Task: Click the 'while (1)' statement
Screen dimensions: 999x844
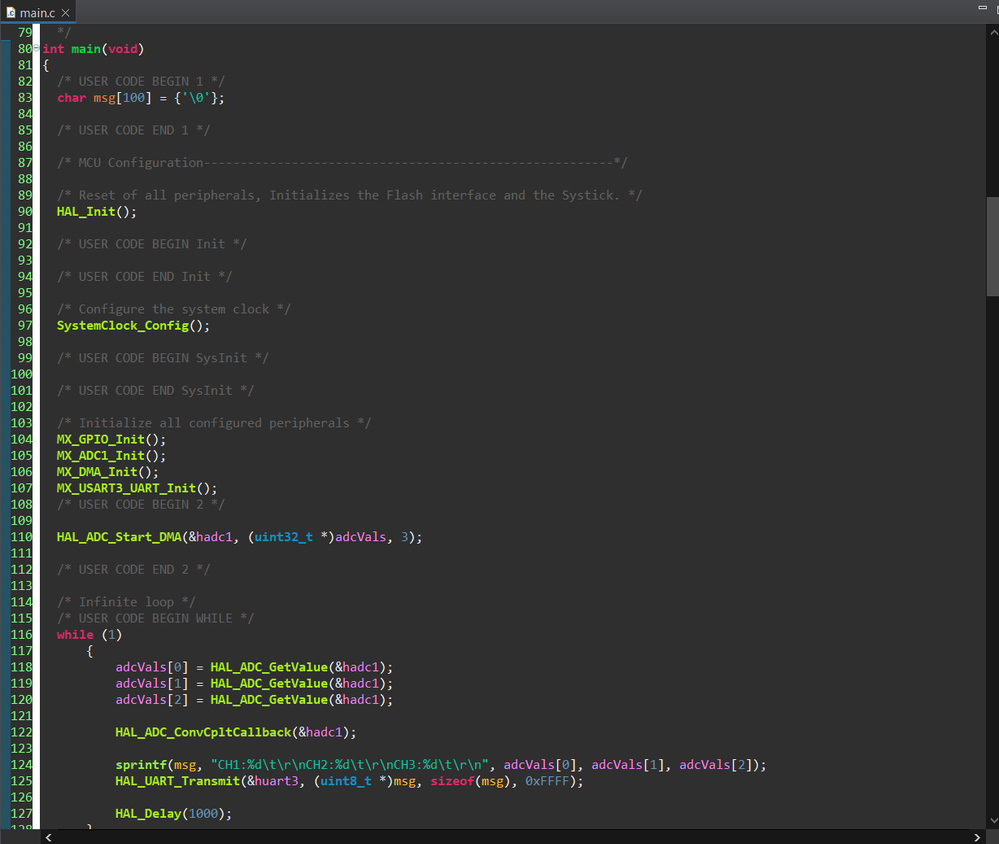Action: [x=89, y=635]
